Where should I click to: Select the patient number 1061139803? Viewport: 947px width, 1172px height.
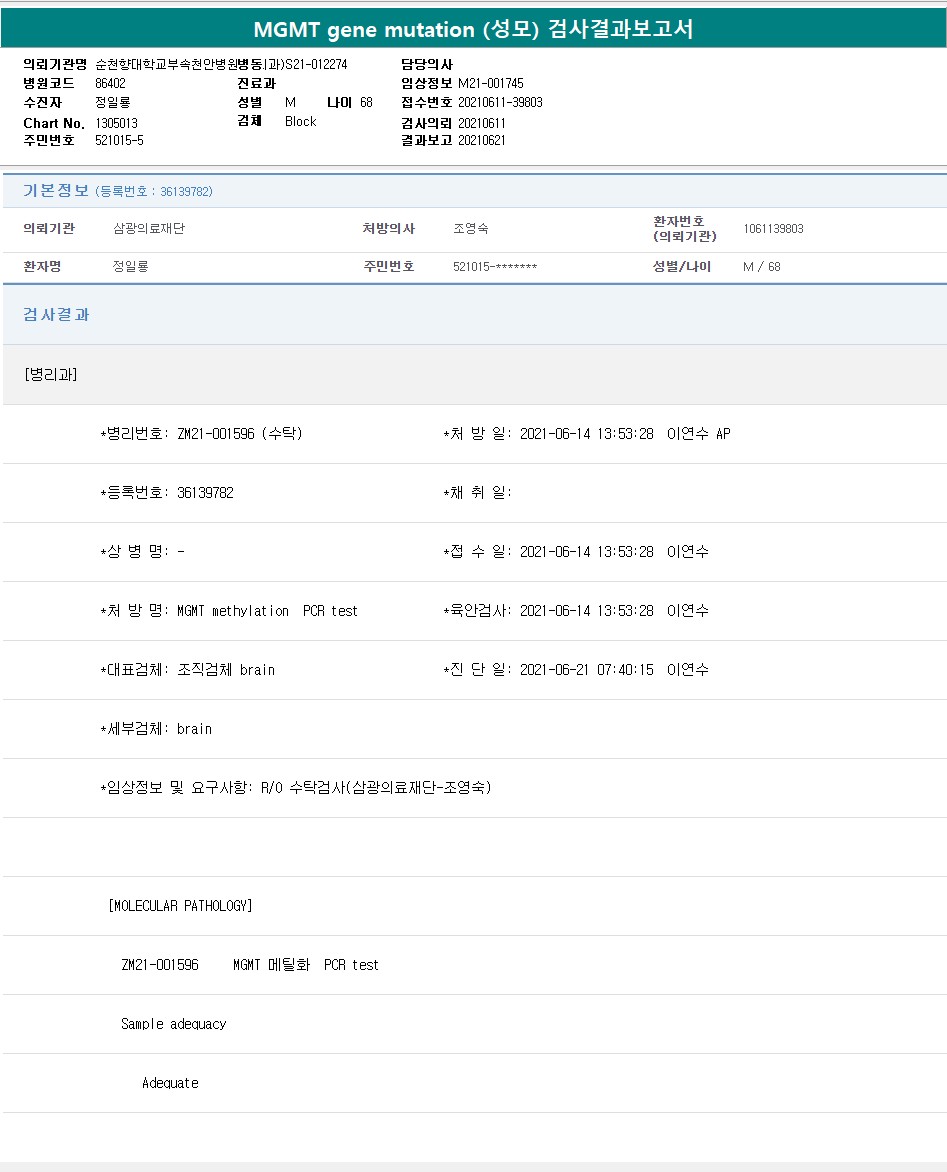773,229
